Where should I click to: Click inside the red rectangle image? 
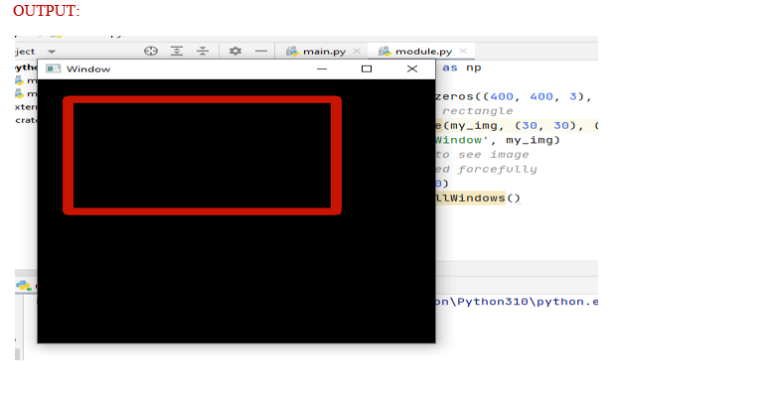point(202,155)
